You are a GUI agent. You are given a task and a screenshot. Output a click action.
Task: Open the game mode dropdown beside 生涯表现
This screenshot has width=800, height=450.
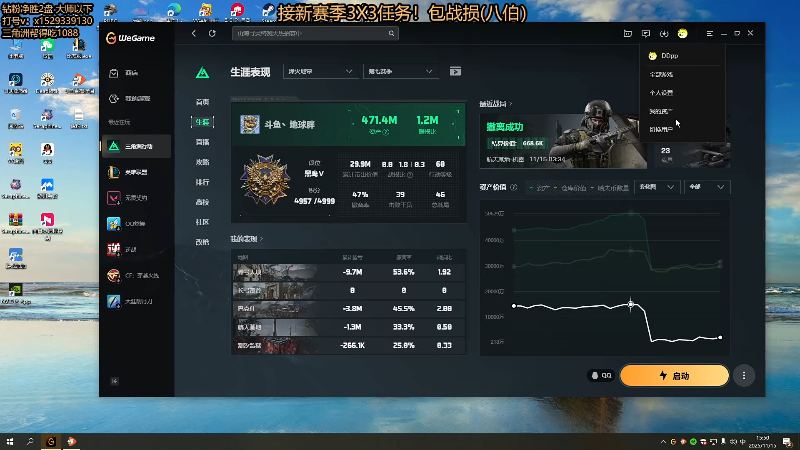coord(320,72)
